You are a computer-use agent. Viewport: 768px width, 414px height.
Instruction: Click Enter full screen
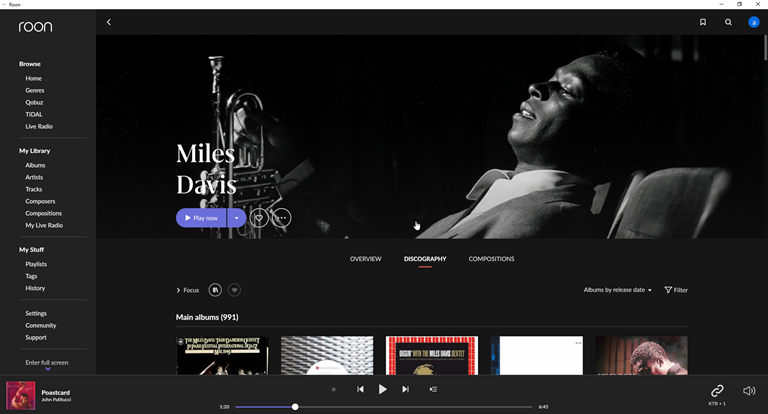tap(47, 363)
